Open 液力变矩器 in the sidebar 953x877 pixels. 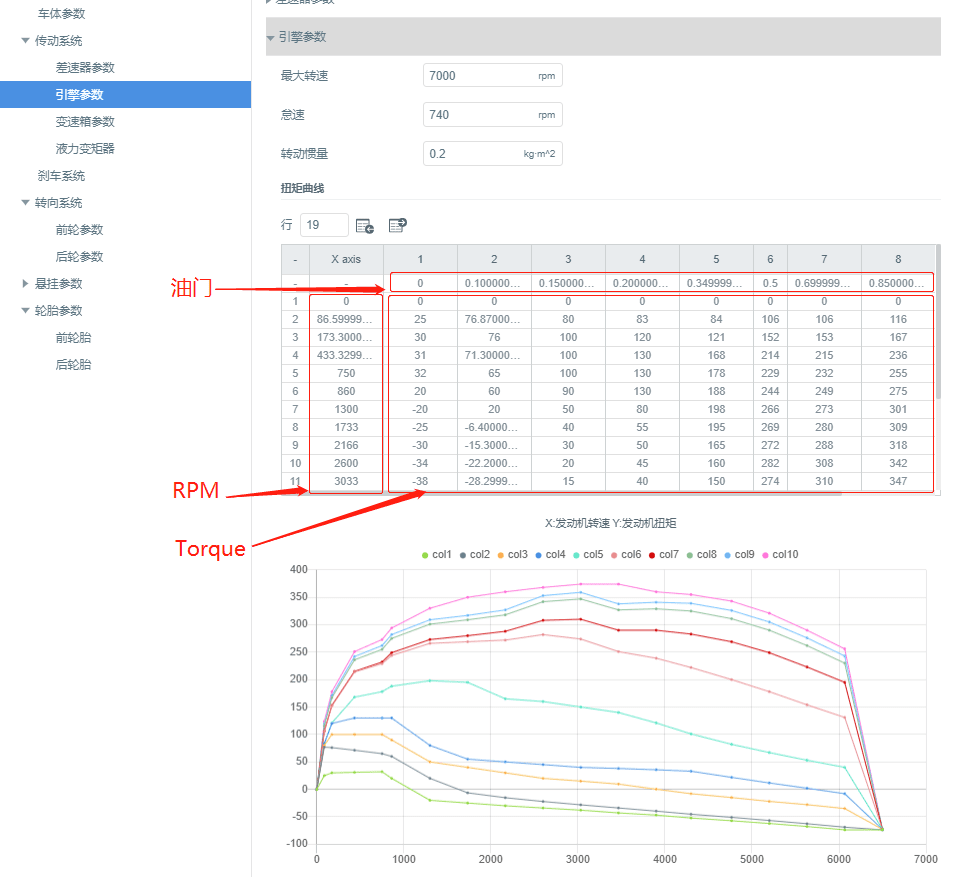pyautogui.click(x=85, y=148)
